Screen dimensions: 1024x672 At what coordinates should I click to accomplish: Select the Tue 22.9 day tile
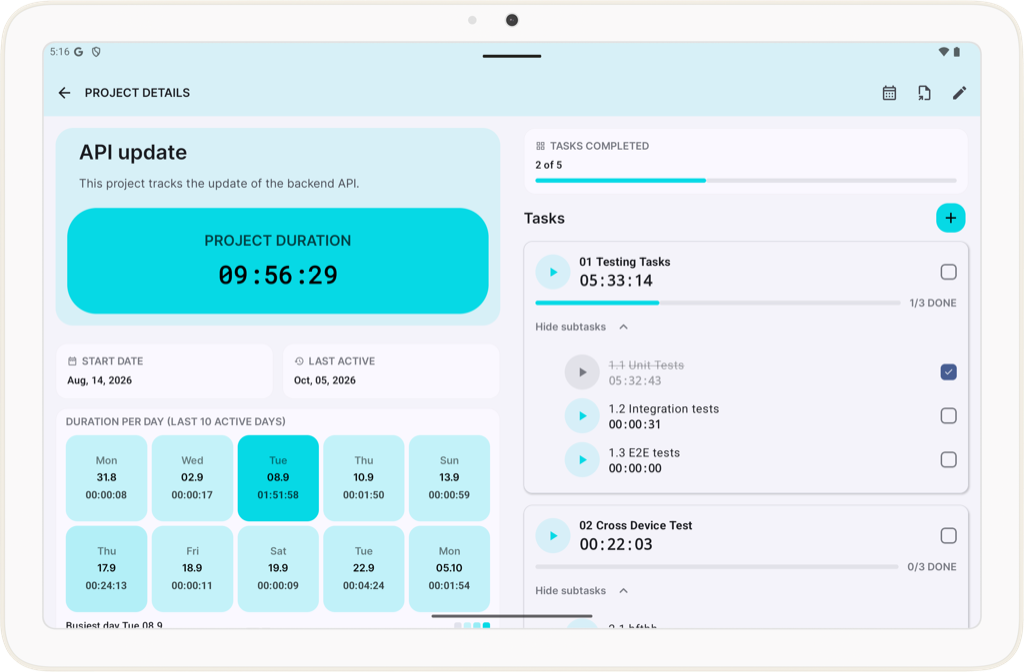tap(364, 569)
